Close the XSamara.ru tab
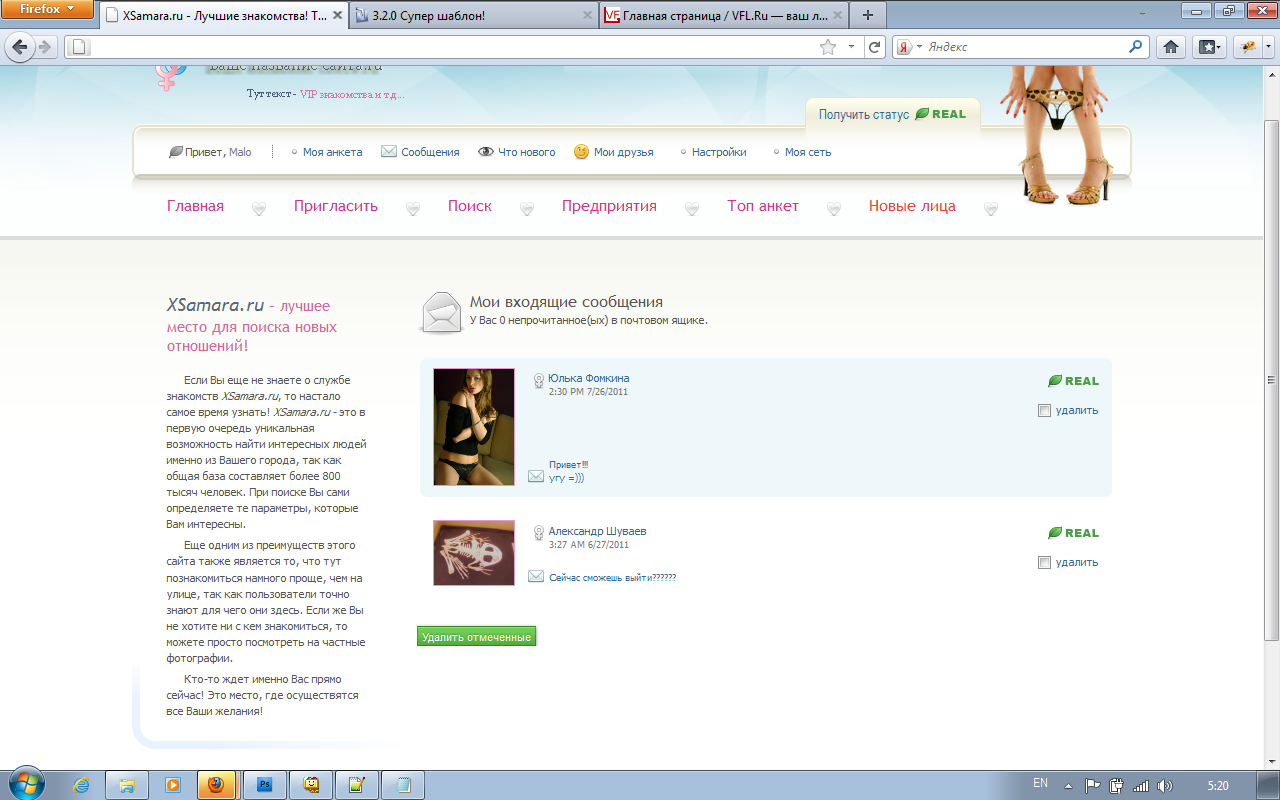Screen dimensions: 1280x800 tap(337, 16)
